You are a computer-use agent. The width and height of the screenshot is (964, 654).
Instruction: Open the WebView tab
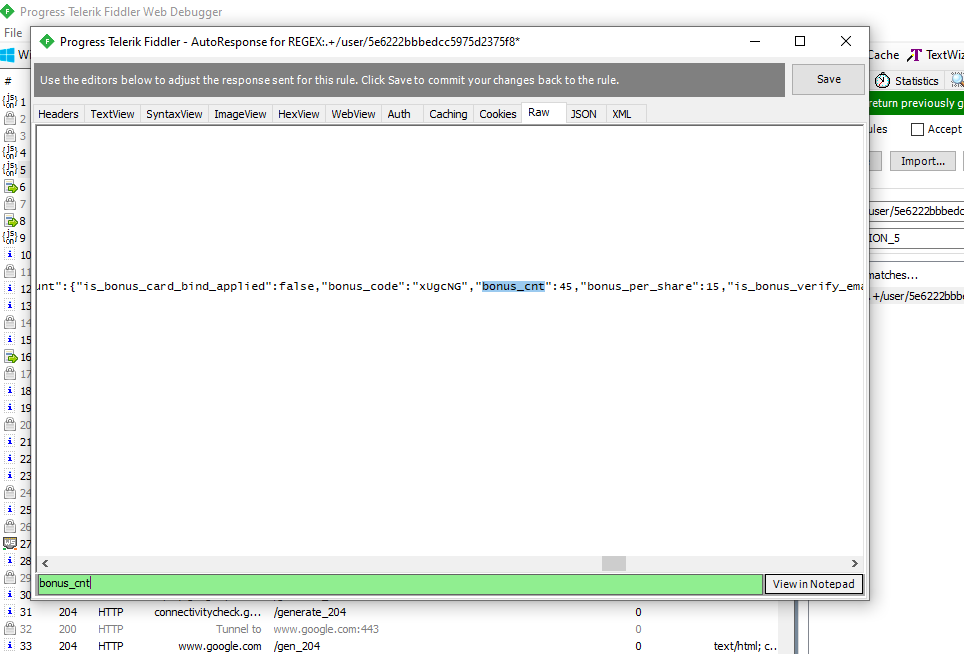(353, 114)
